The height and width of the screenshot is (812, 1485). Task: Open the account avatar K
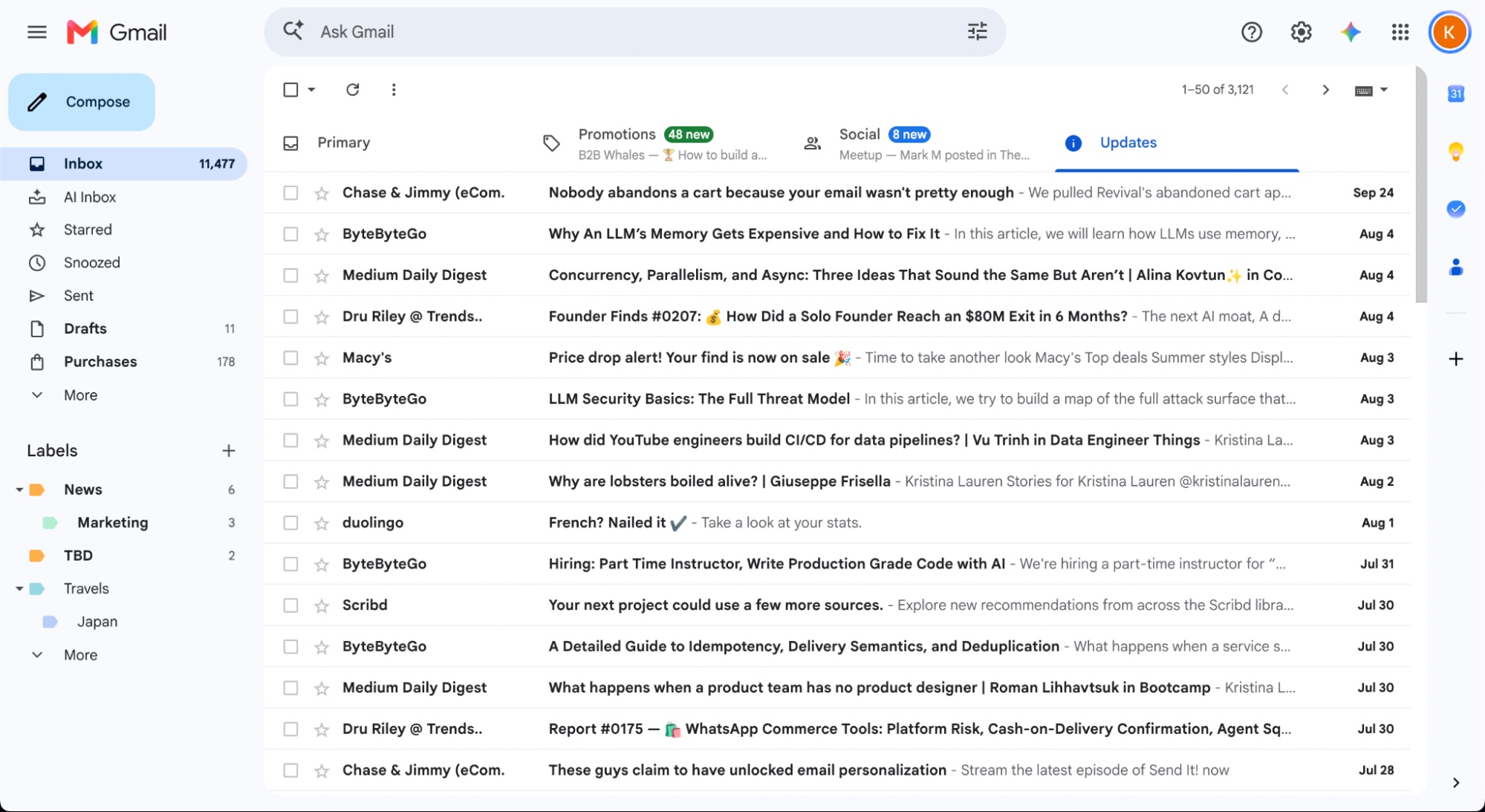[1449, 32]
